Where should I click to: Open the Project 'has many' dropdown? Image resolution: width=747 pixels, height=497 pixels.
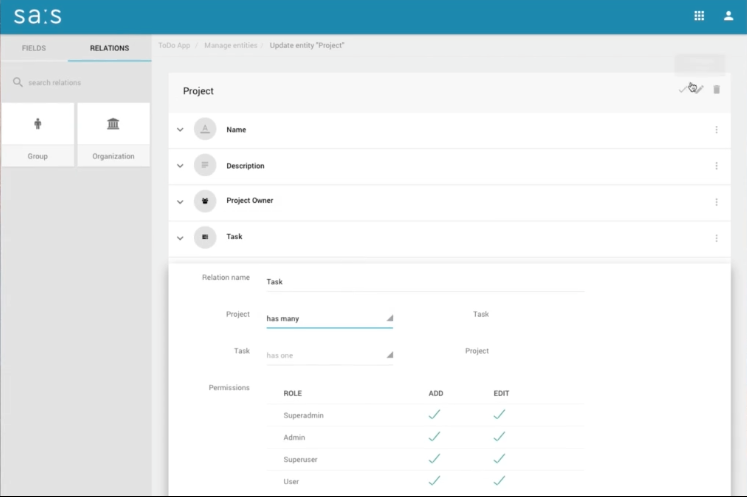pos(329,319)
